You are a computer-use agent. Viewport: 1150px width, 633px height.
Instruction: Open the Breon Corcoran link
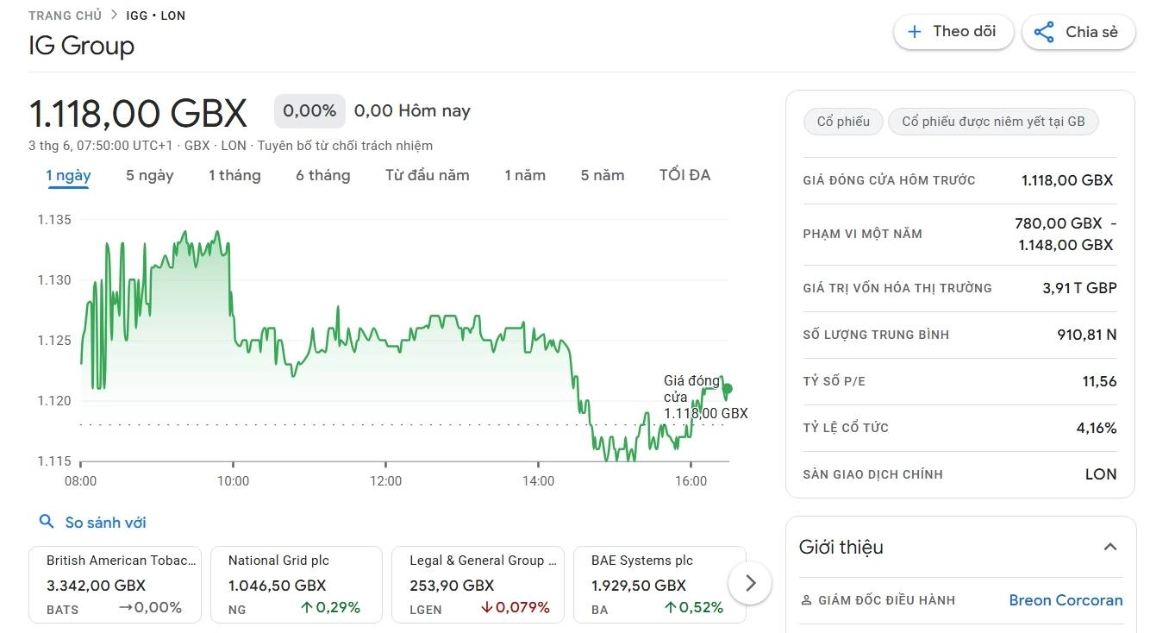pyautogui.click(x=1066, y=600)
